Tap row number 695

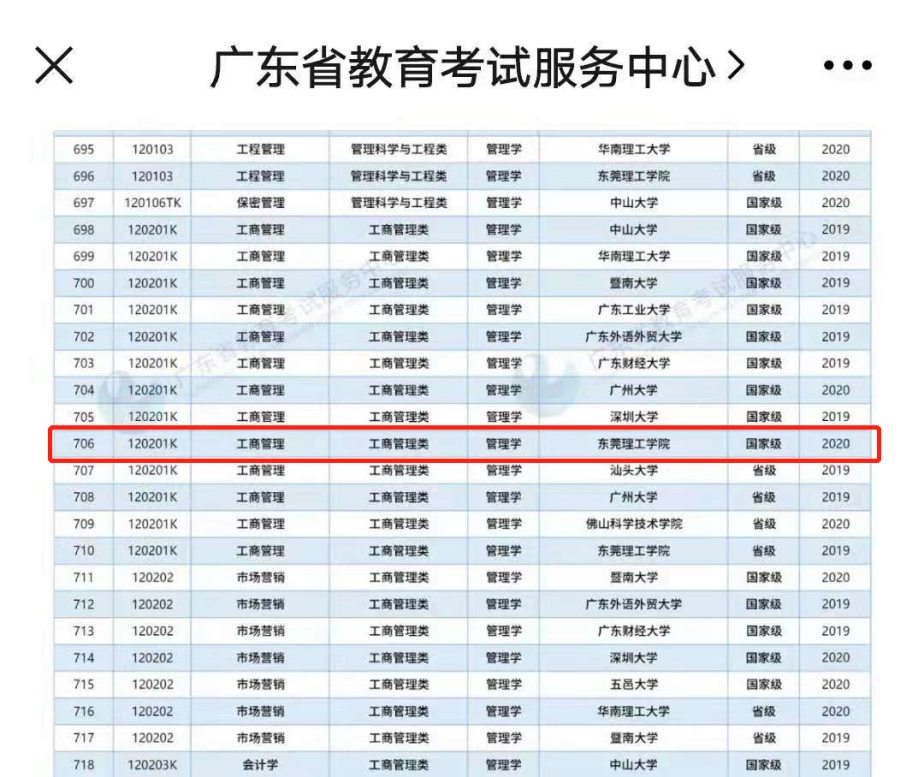tap(84, 149)
